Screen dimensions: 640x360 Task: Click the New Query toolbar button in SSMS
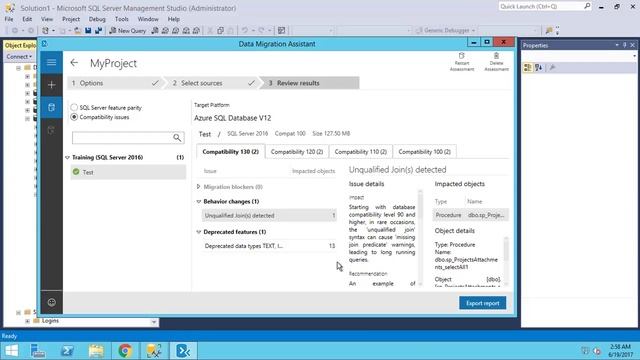pyautogui.click(x=127, y=31)
